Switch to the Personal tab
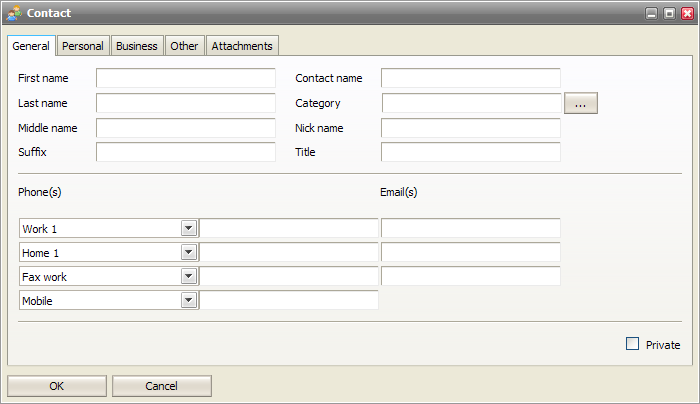This screenshot has width=700, height=404. click(83, 46)
